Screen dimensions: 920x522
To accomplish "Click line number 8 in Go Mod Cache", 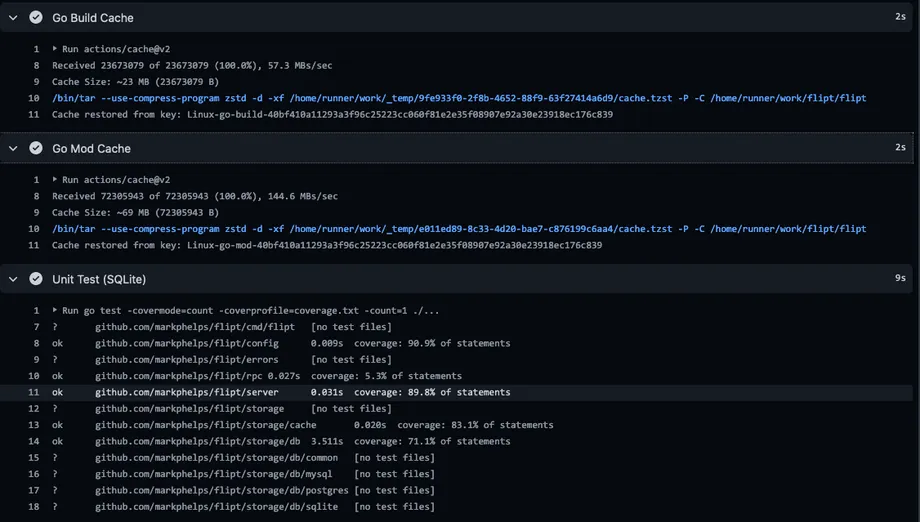I will (36, 196).
